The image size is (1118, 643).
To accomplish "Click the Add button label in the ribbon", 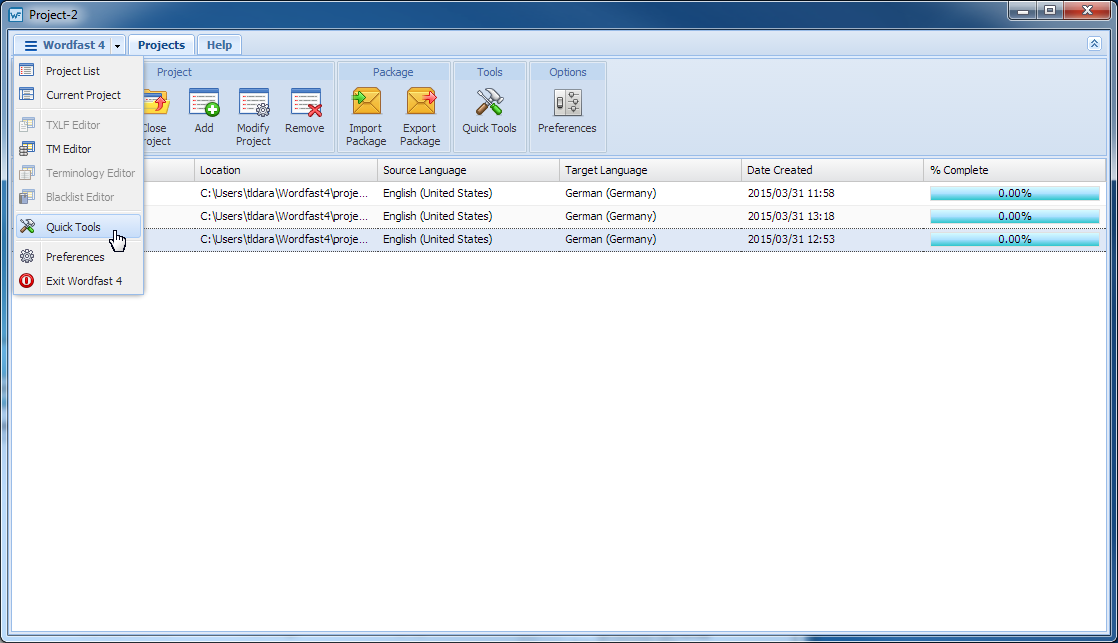I will 204,128.
